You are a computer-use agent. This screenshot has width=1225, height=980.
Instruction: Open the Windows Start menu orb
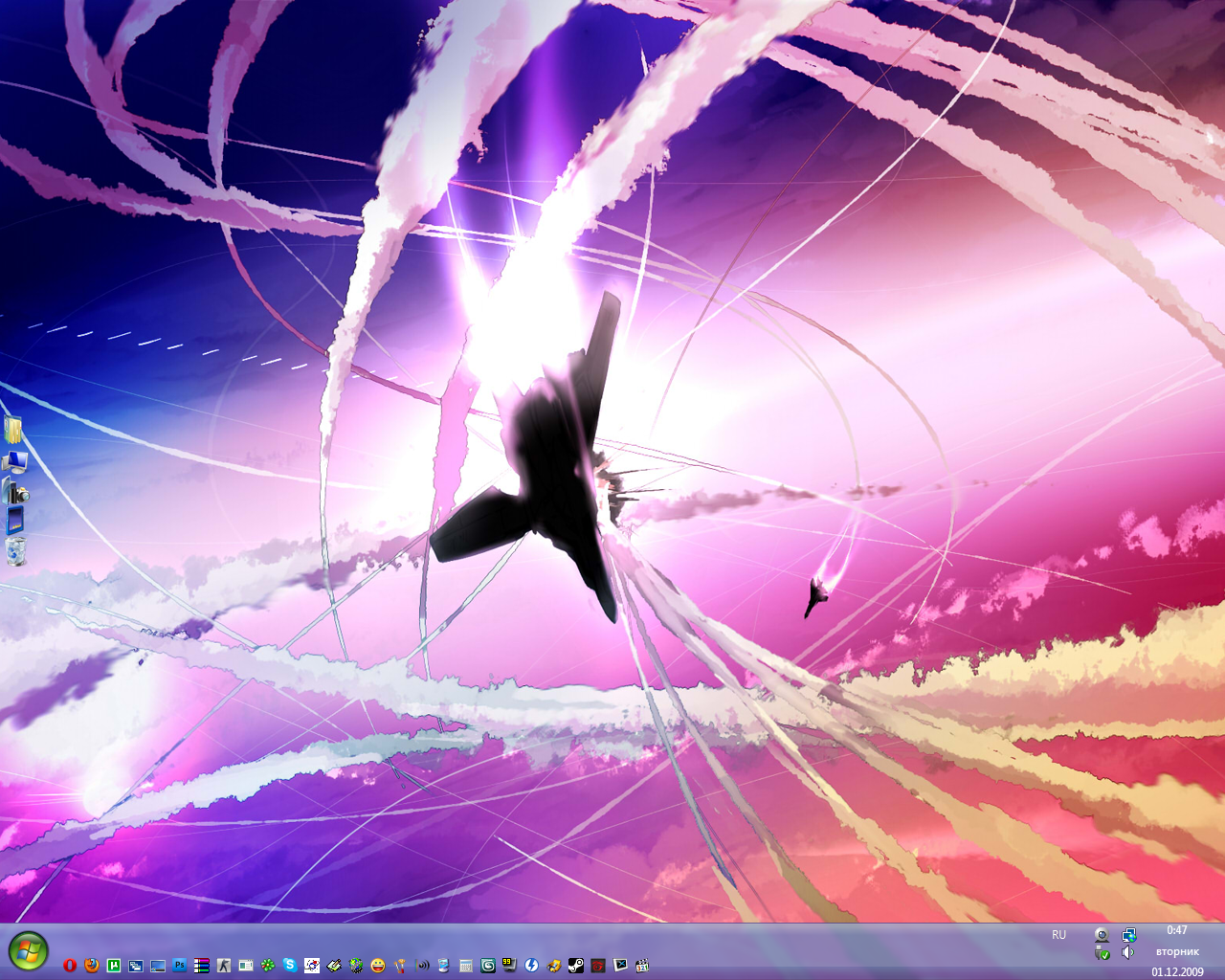point(27,951)
